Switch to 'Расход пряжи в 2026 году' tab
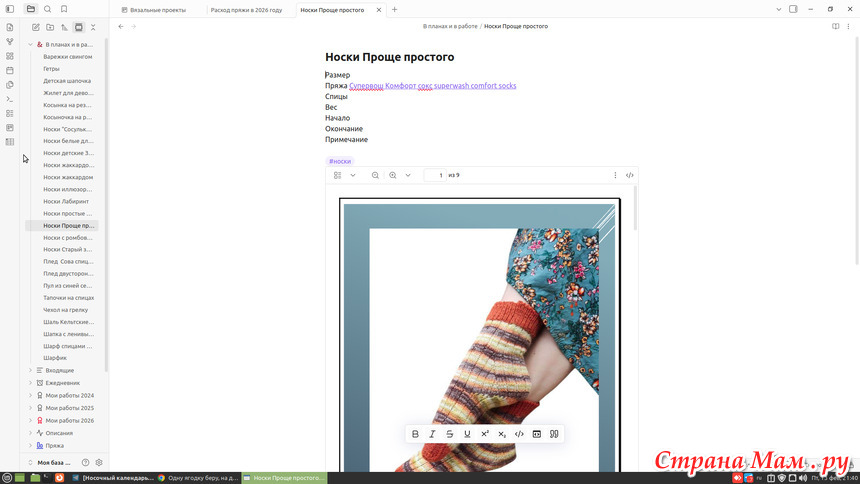The width and height of the screenshot is (860, 484). click(x=246, y=10)
